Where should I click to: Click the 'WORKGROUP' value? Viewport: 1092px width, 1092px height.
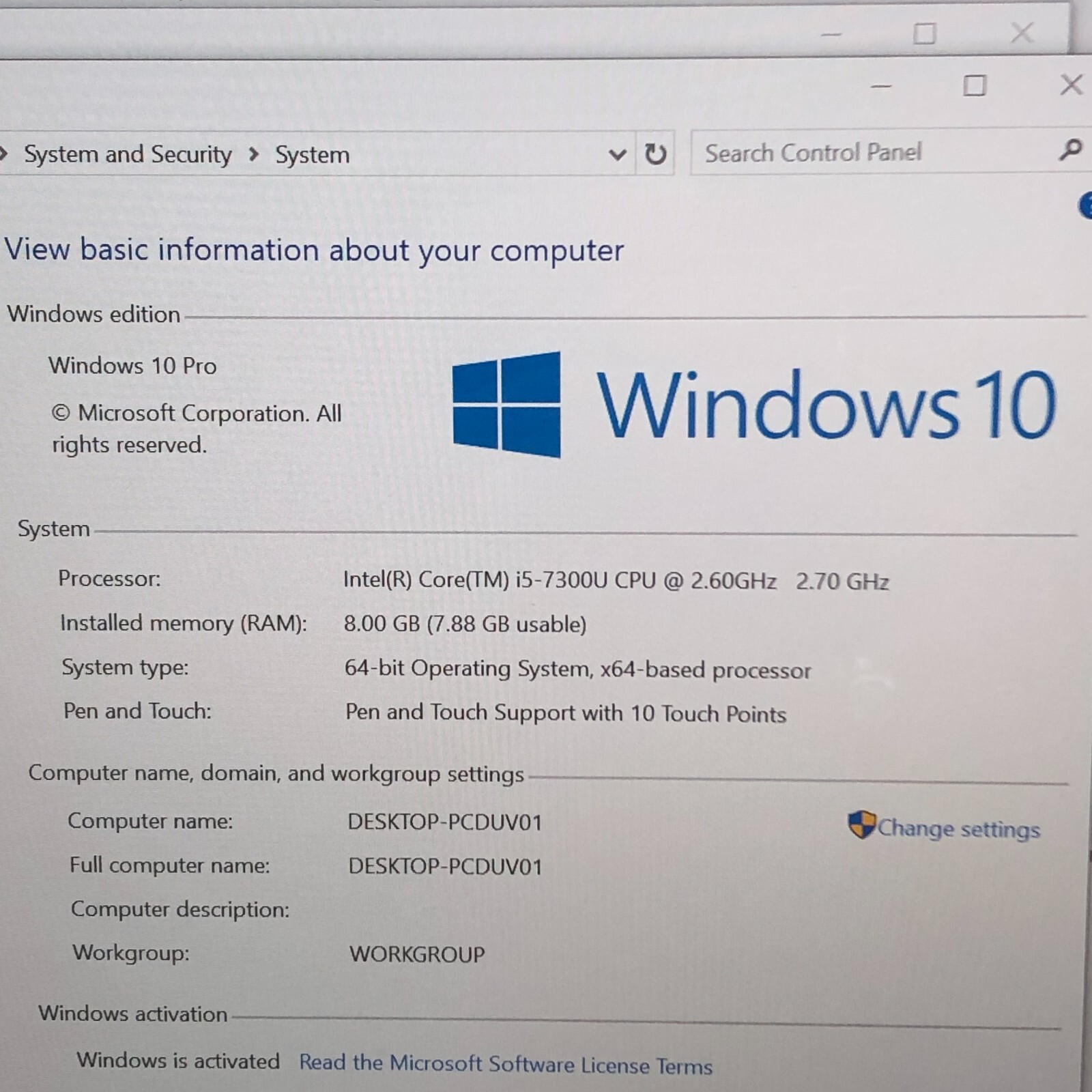417,953
